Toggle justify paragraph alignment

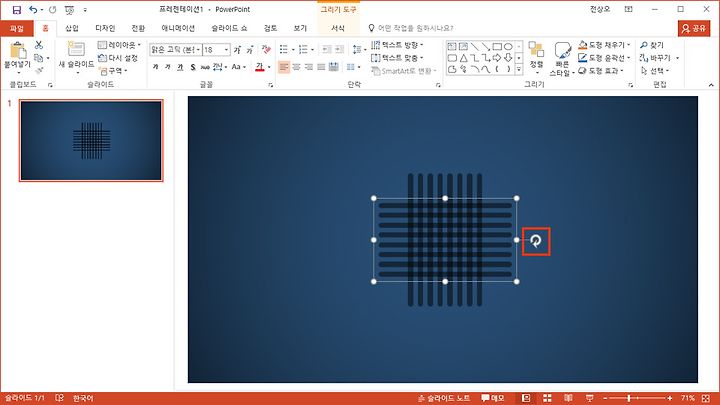321,67
